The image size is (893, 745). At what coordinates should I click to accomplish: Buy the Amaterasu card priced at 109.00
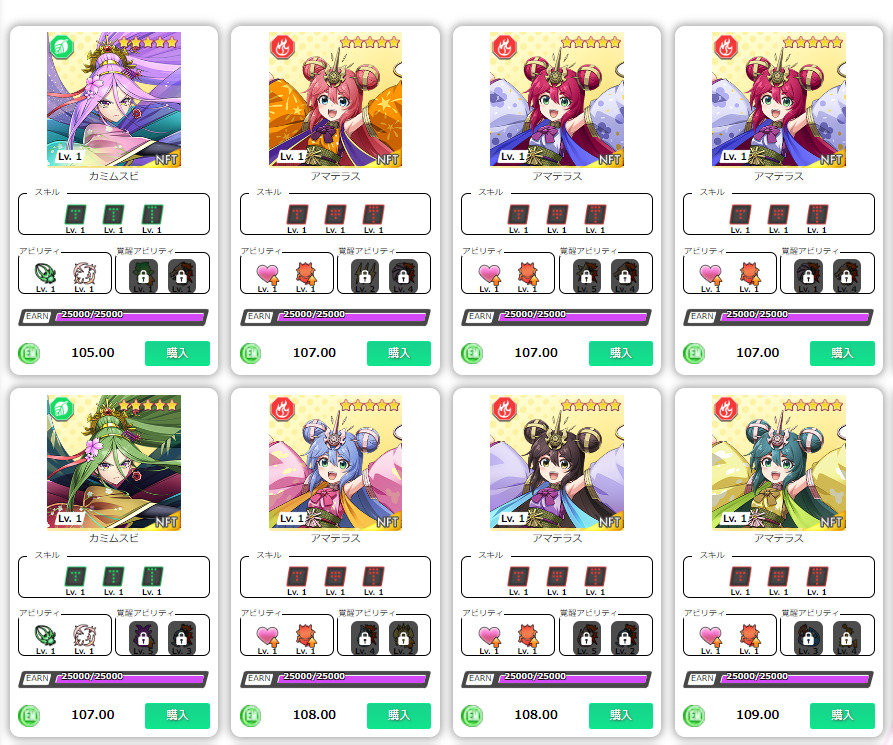coord(842,715)
